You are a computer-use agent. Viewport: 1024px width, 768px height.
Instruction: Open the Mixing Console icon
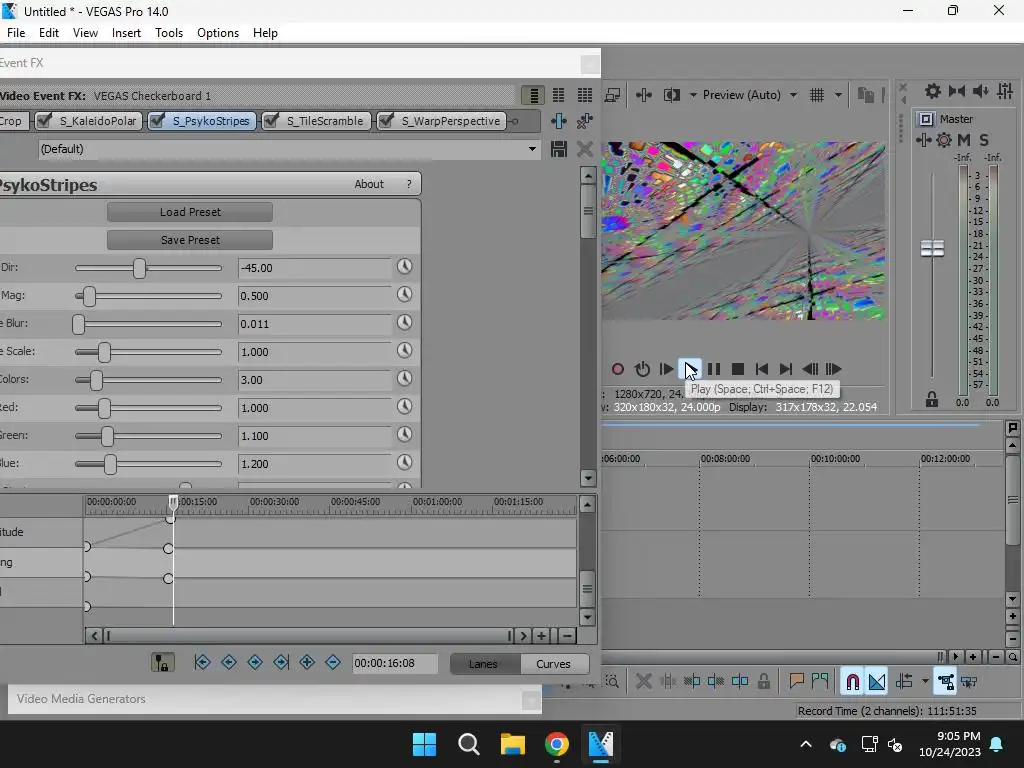tap(1005, 91)
